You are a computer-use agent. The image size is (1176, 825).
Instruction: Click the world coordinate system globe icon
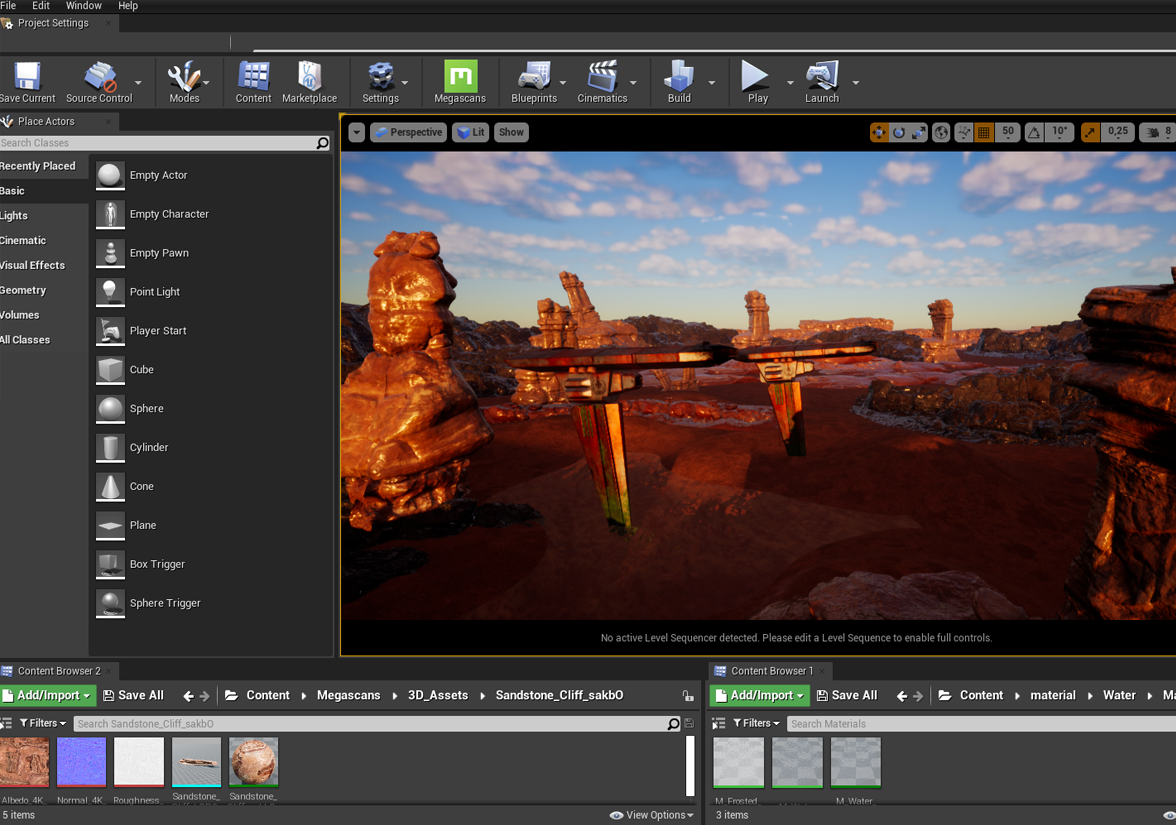tap(941, 132)
